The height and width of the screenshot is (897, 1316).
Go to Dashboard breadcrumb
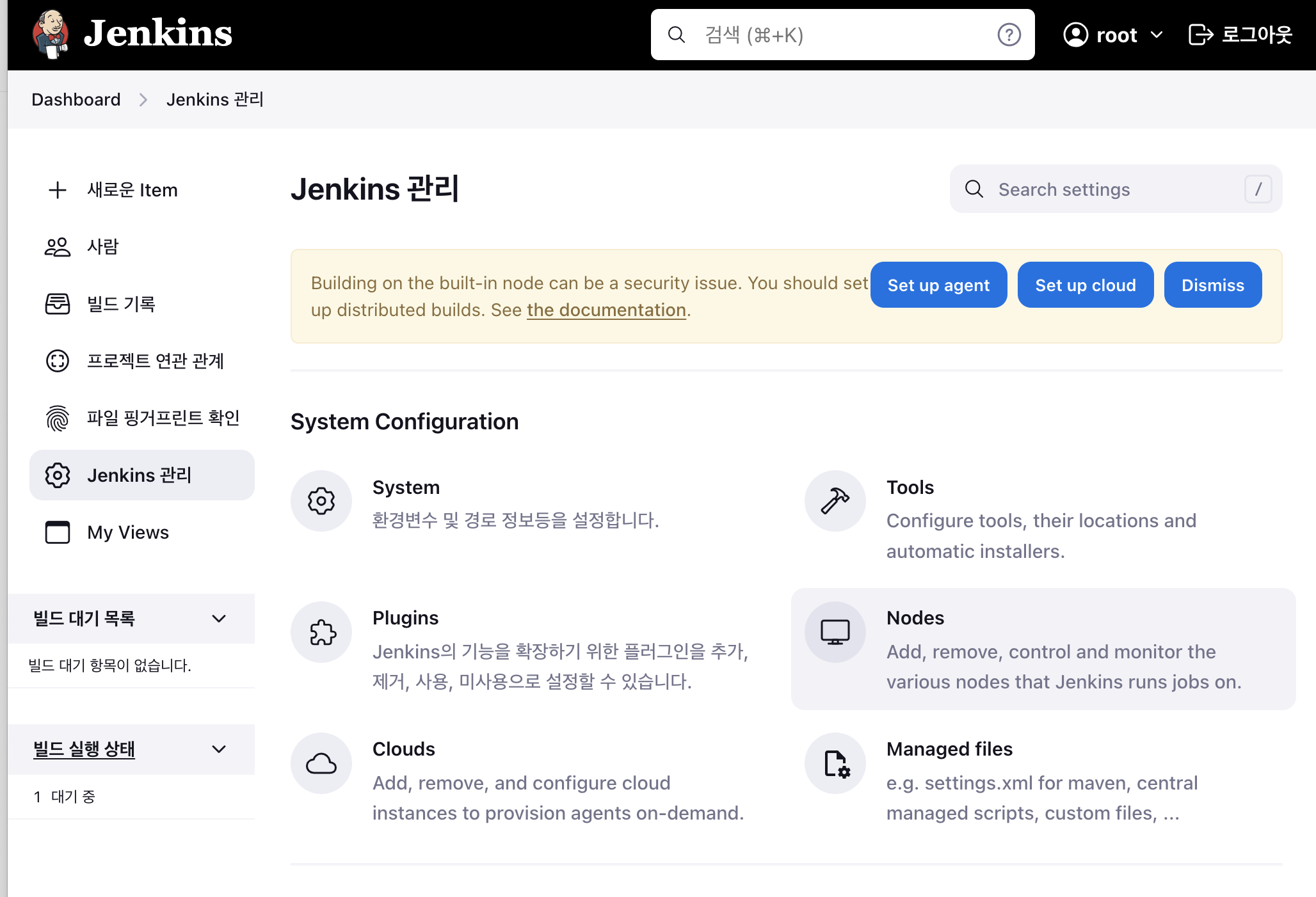[76, 100]
